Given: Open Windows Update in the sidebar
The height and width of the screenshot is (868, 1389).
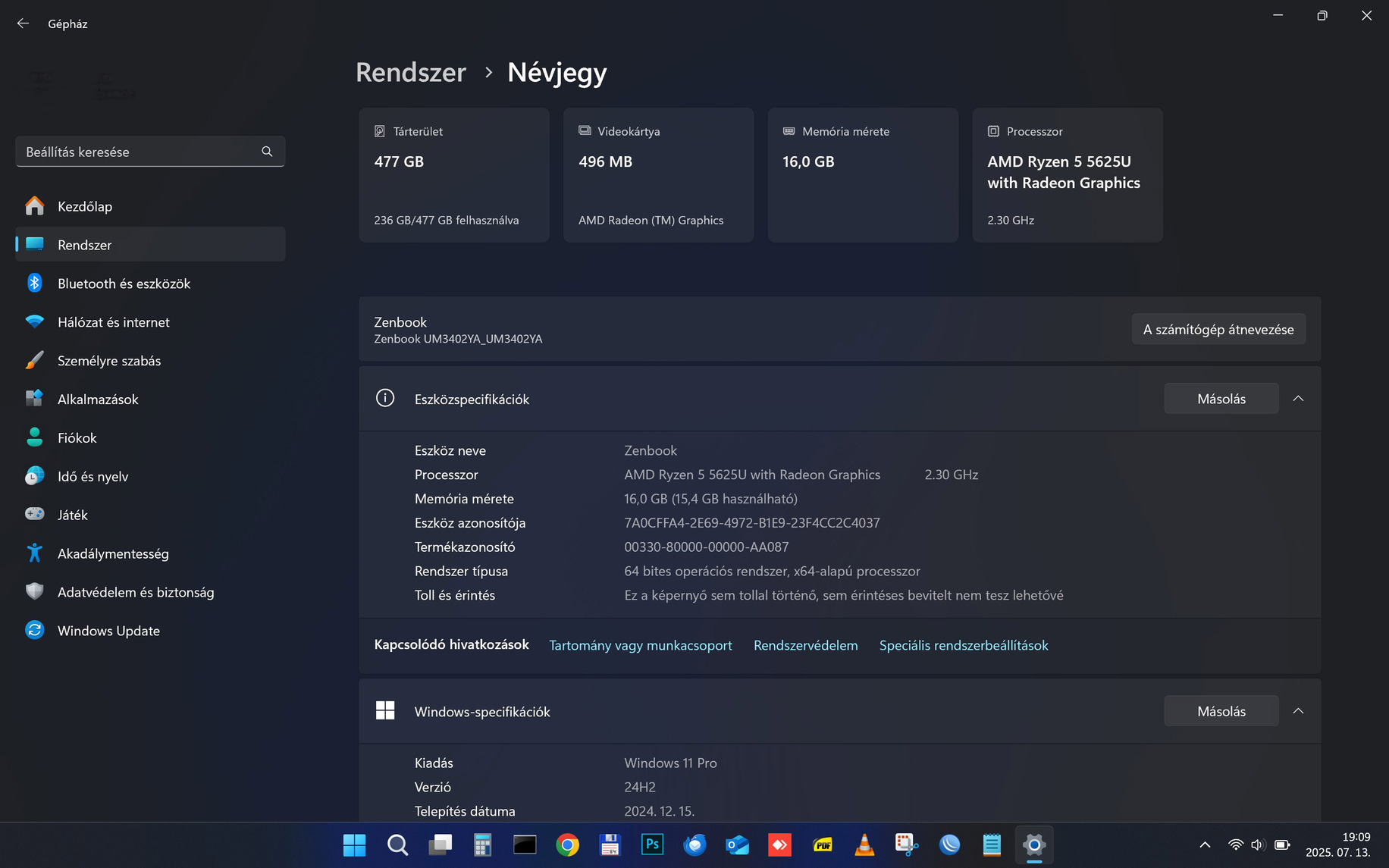Looking at the screenshot, I should pos(150,631).
